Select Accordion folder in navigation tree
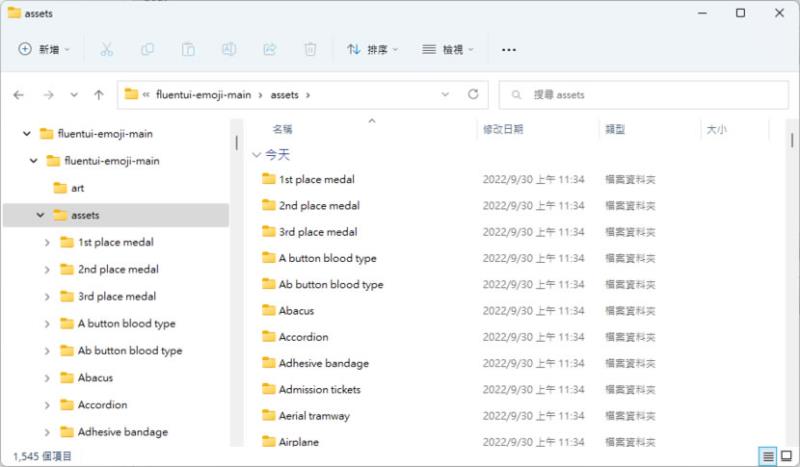The width and height of the screenshot is (800, 467). (x=94, y=405)
